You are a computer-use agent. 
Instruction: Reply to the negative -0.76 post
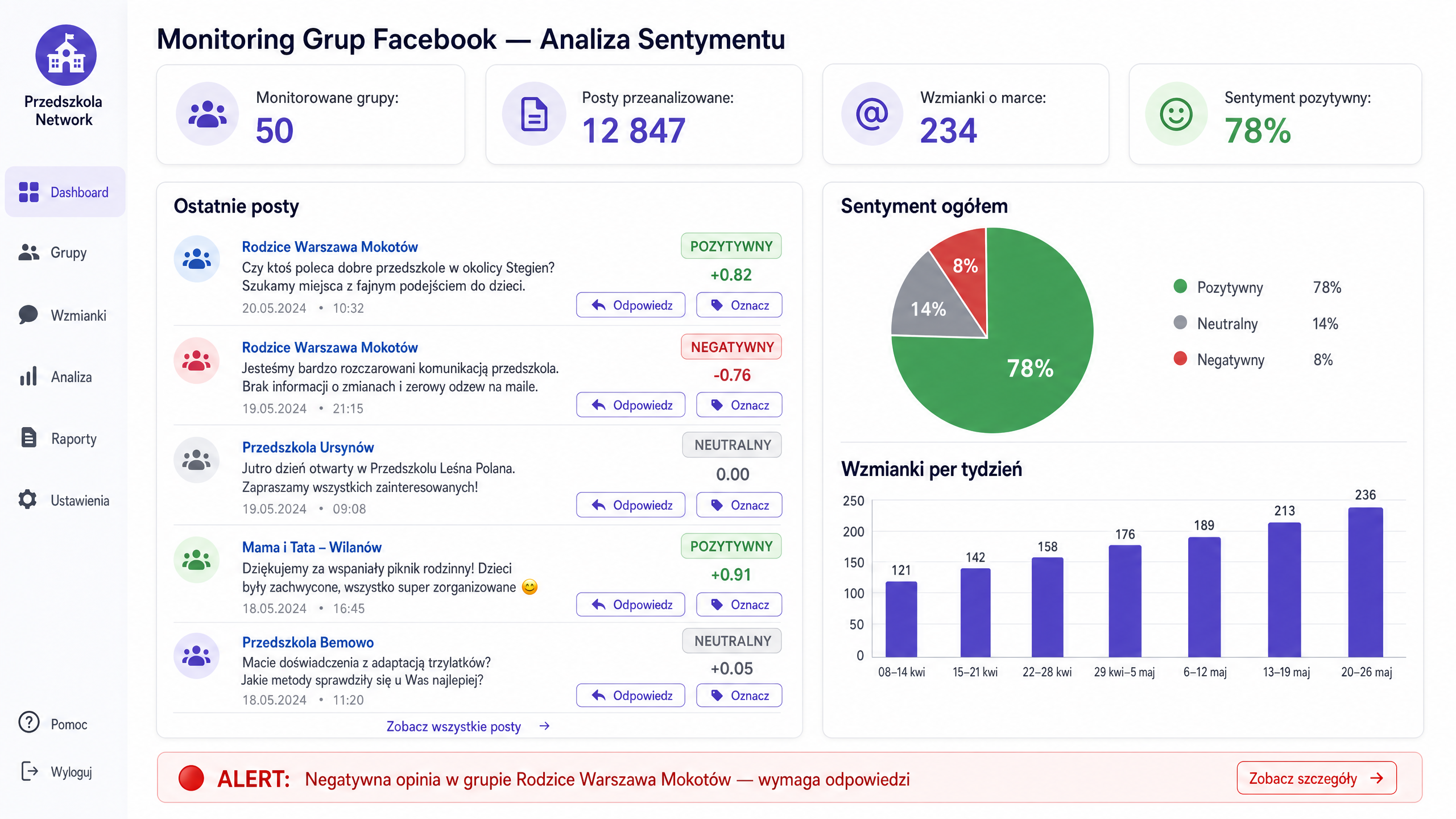(631, 405)
